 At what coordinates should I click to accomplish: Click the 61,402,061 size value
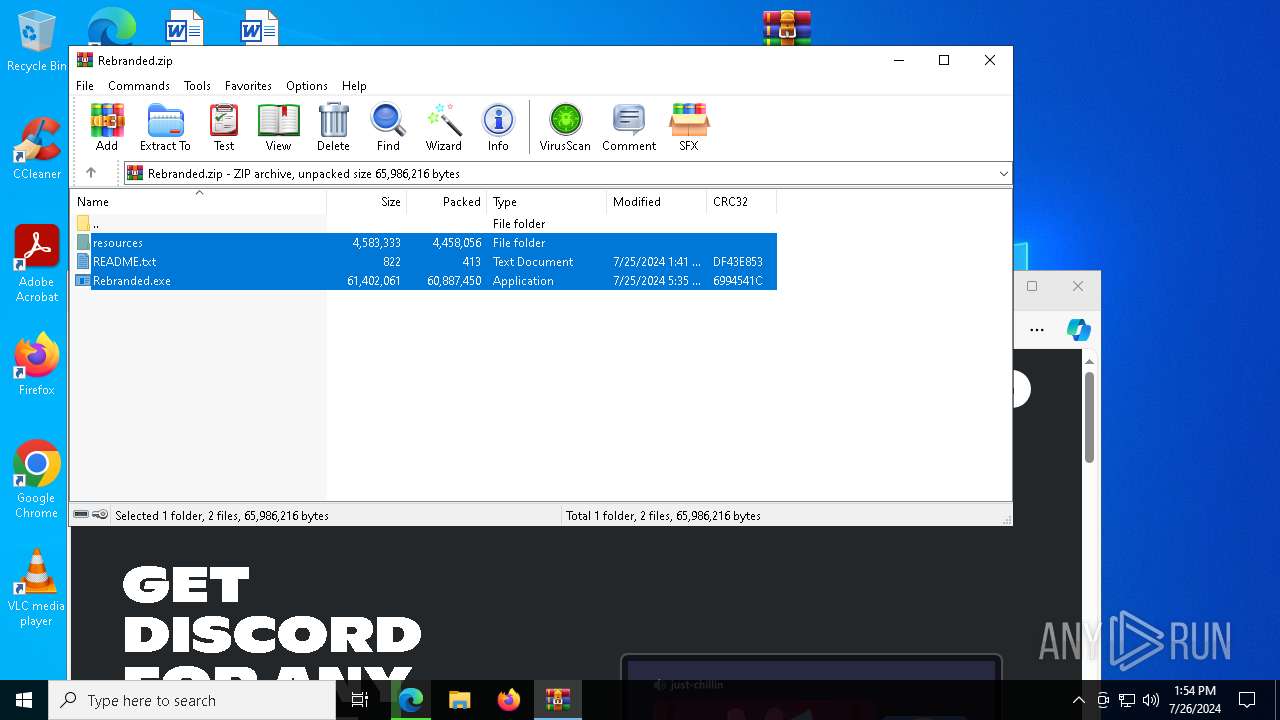pos(374,281)
